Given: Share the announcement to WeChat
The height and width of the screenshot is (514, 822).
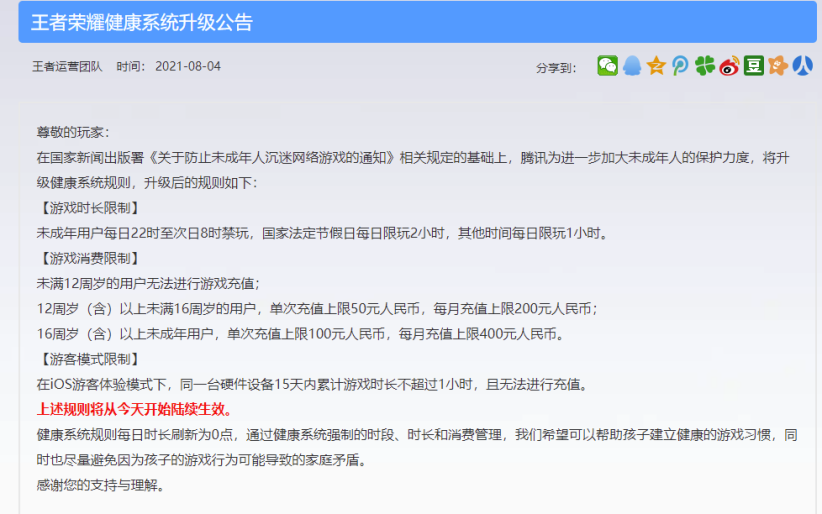Looking at the screenshot, I should point(607,66).
